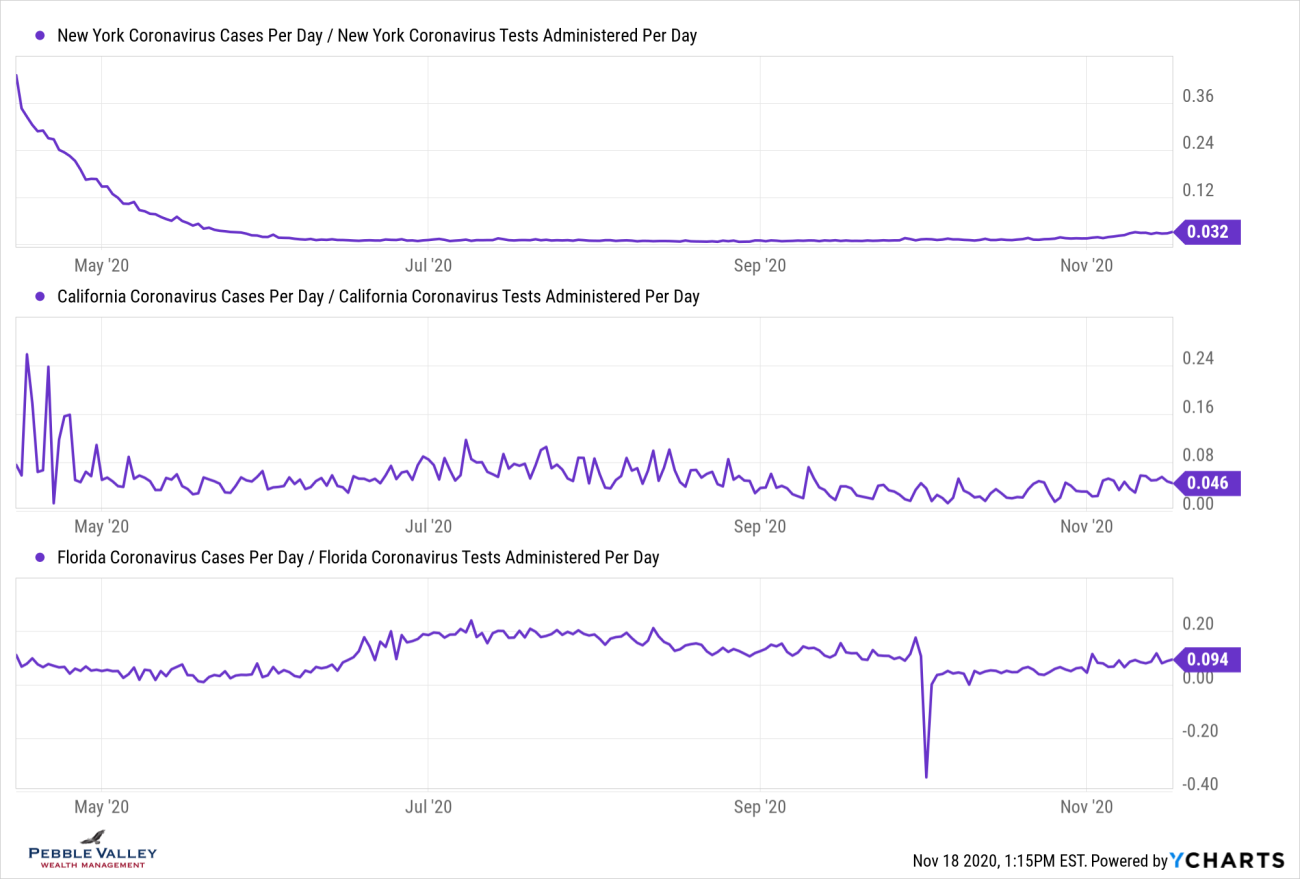Click the New York chart legend title text
1300x879 pixels.
[x=377, y=35]
